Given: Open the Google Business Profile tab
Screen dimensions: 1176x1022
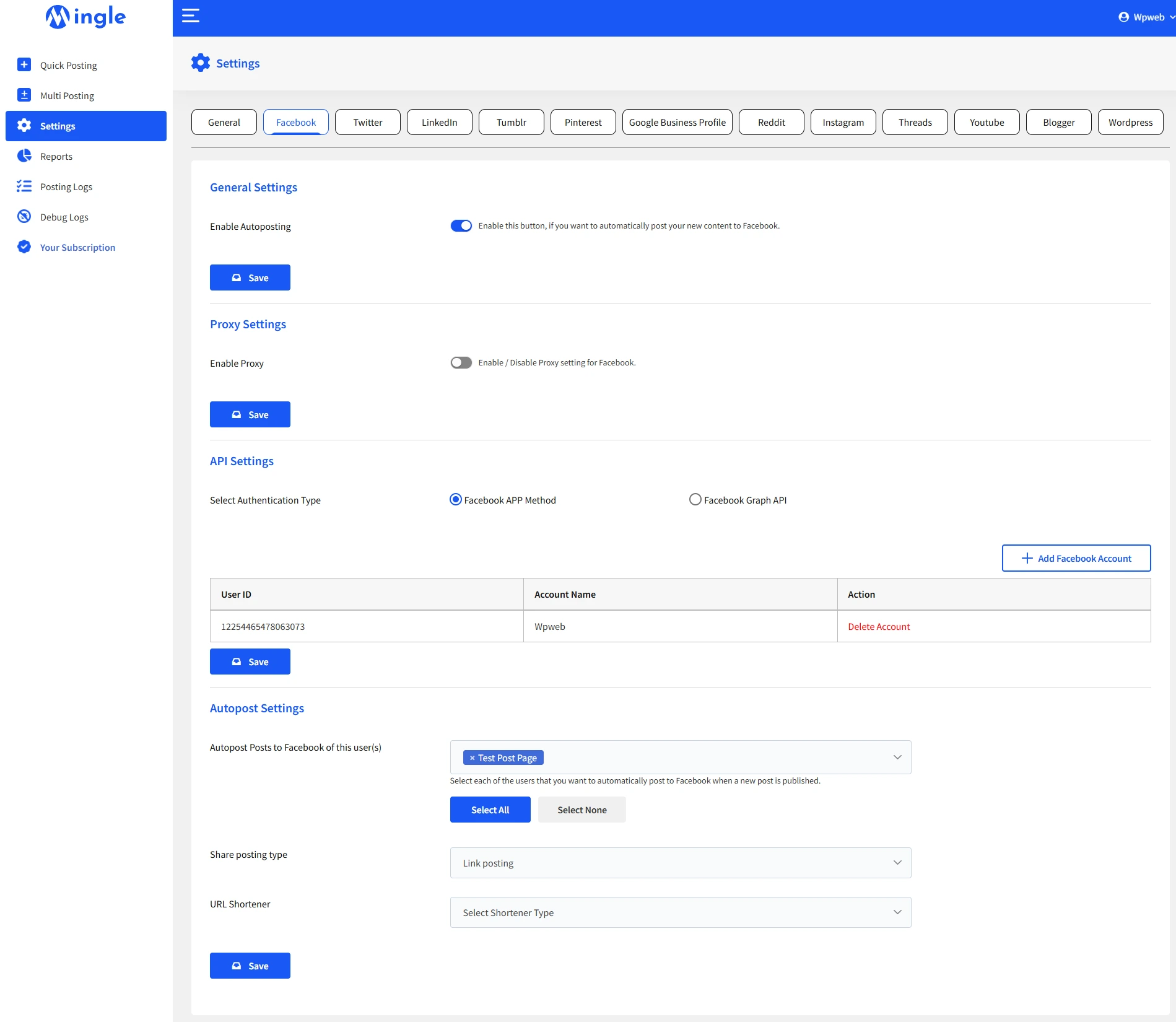Looking at the screenshot, I should pyautogui.click(x=677, y=123).
